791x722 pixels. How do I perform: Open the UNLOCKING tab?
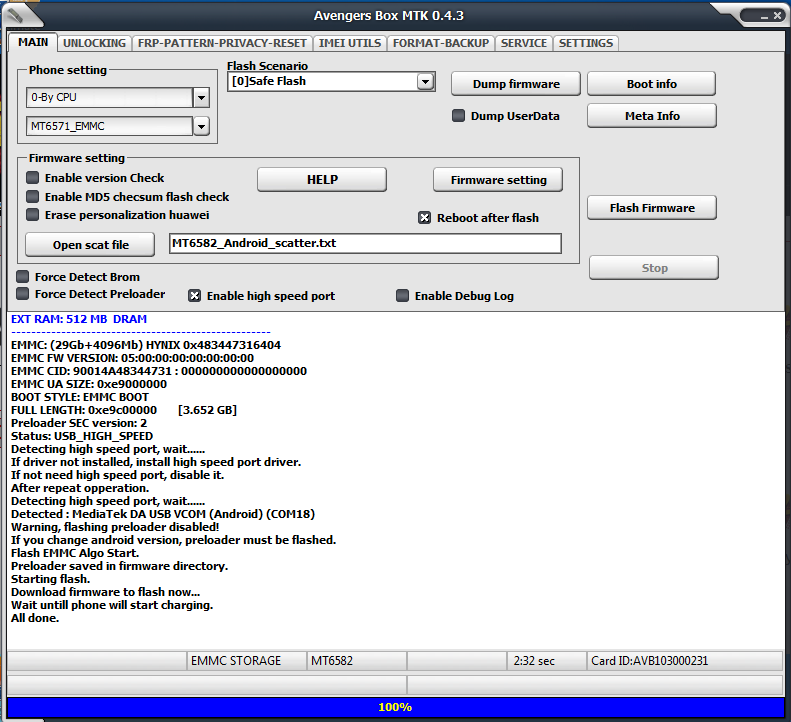(x=94, y=43)
